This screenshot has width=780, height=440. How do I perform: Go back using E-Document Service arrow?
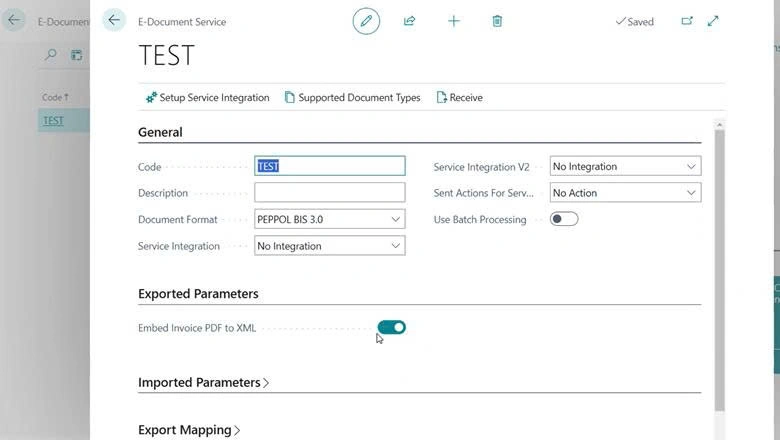tap(114, 20)
